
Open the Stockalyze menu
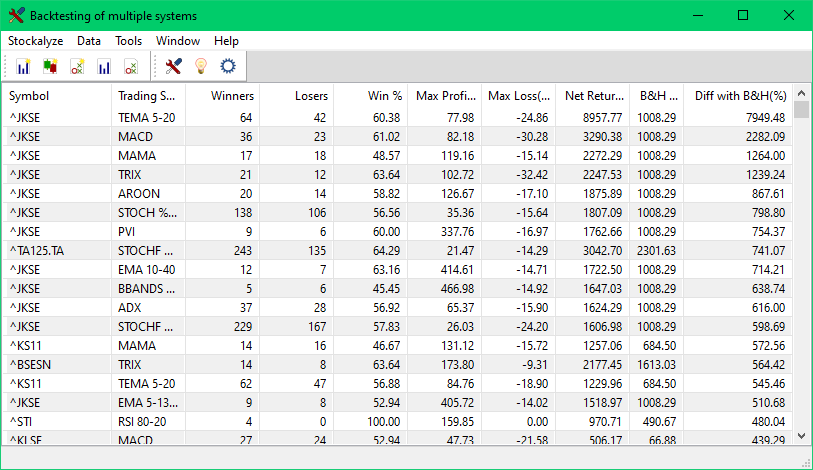pos(36,41)
